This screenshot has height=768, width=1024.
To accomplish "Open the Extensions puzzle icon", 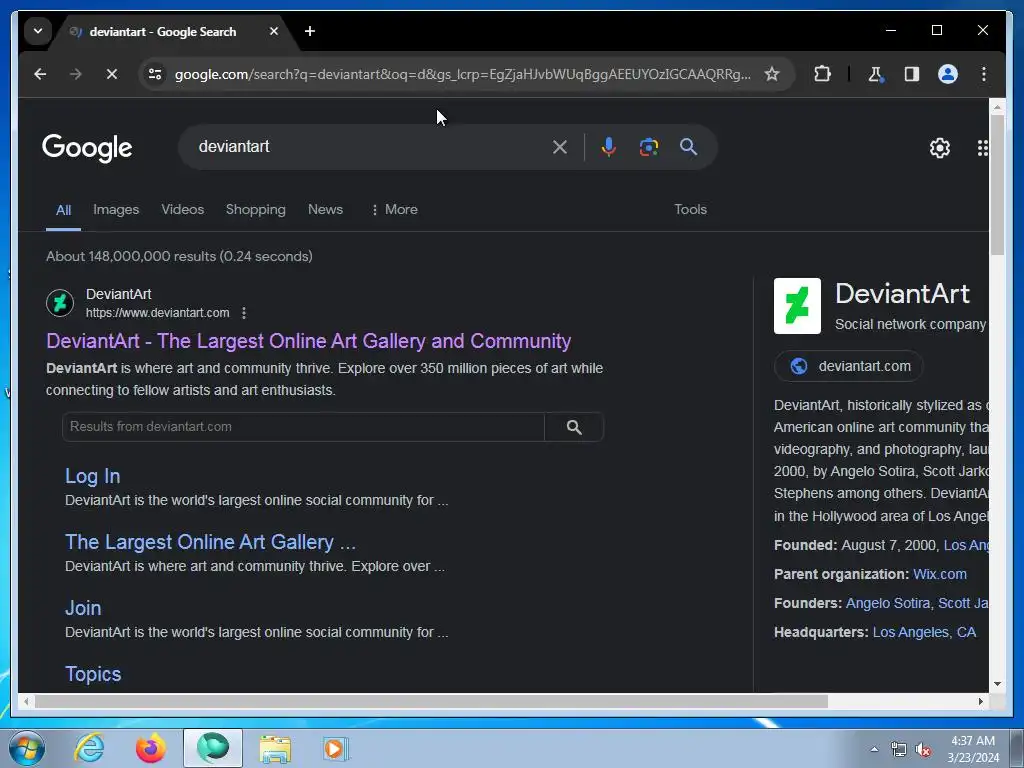I will click(822, 74).
